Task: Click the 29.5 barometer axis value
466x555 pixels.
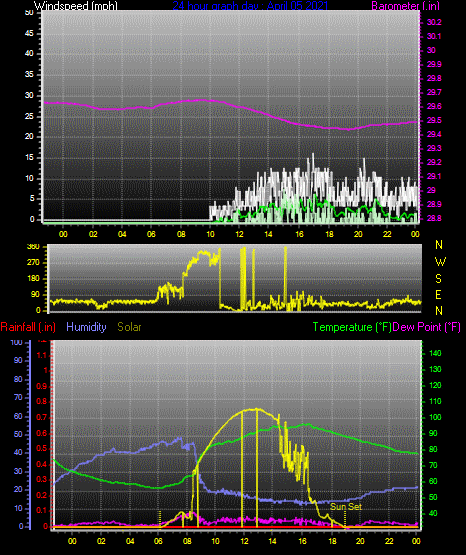Action: click(434, 120)
